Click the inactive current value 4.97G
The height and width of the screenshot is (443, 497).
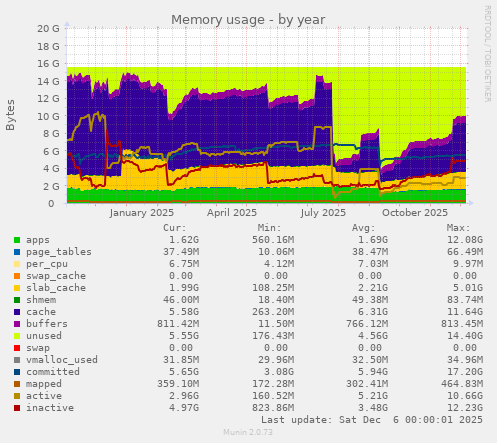[x=184, y=408]
